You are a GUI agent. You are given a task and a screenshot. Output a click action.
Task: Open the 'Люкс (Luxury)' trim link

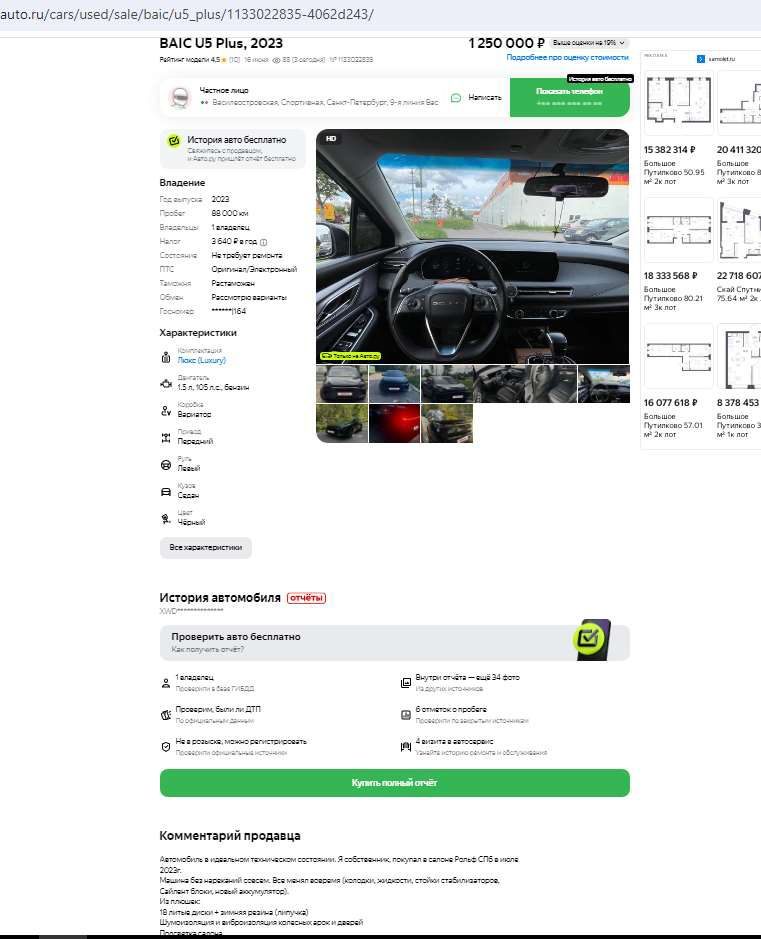202,361
